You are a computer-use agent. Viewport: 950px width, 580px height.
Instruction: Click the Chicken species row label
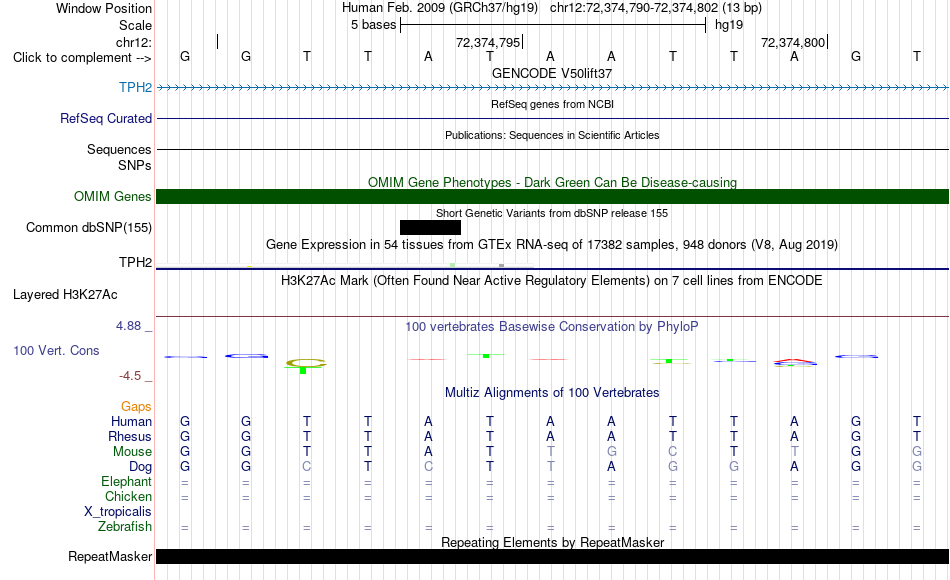tap(128, 496)
